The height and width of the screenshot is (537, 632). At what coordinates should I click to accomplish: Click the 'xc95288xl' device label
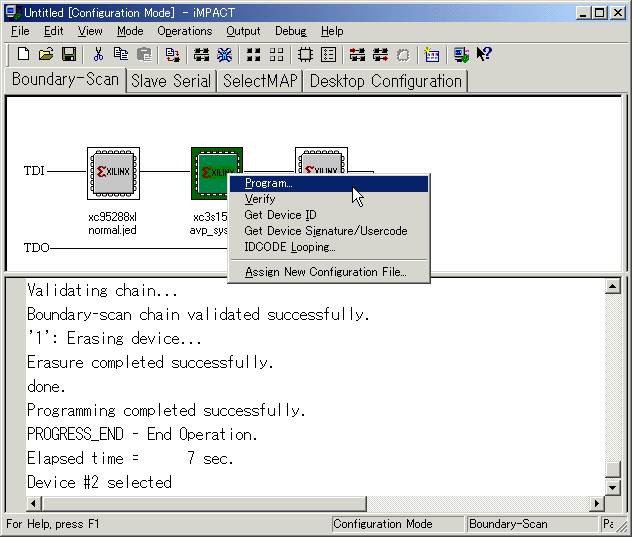click(112, 217)
